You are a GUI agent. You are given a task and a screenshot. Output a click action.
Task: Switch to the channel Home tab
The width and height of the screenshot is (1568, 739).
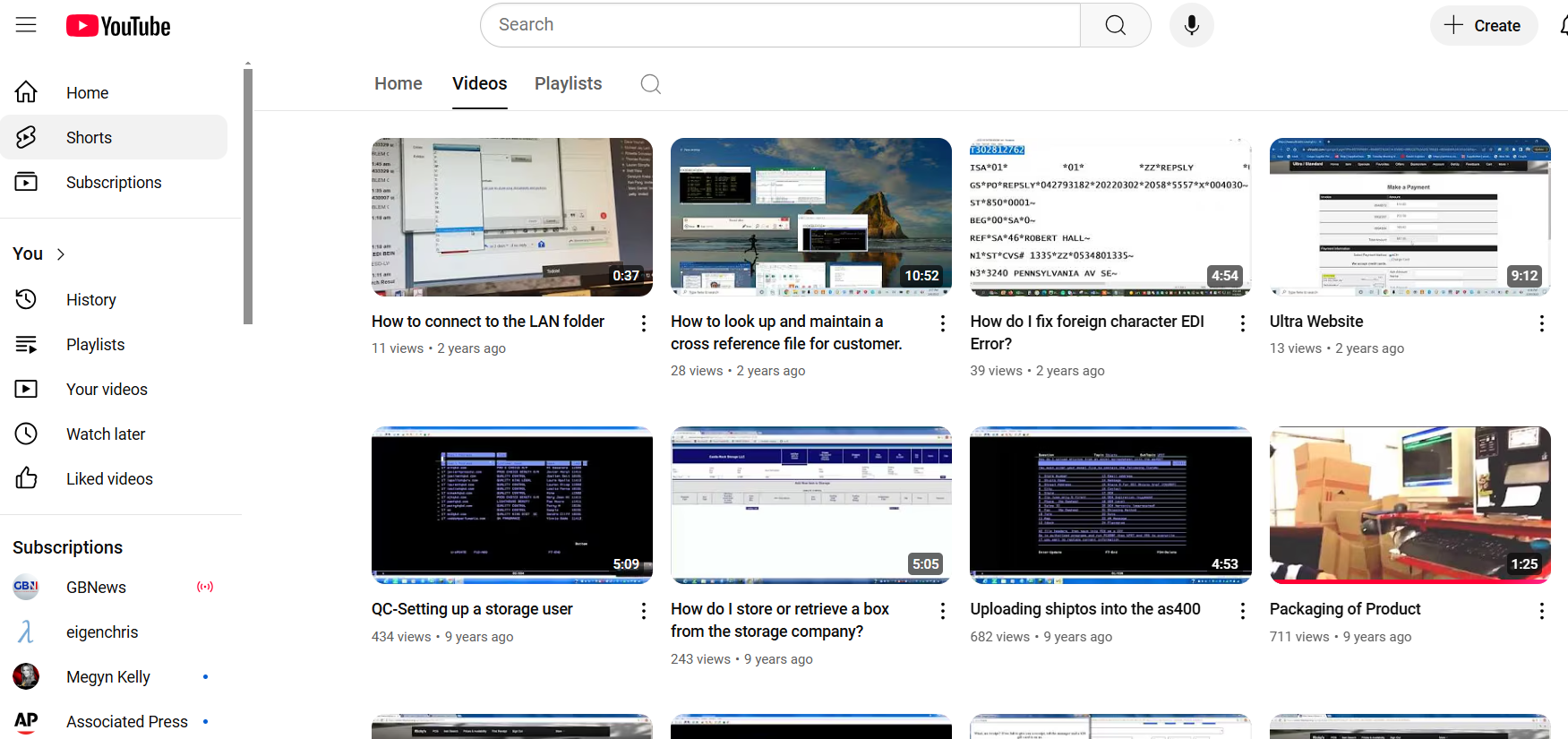[x=398, y=84]
